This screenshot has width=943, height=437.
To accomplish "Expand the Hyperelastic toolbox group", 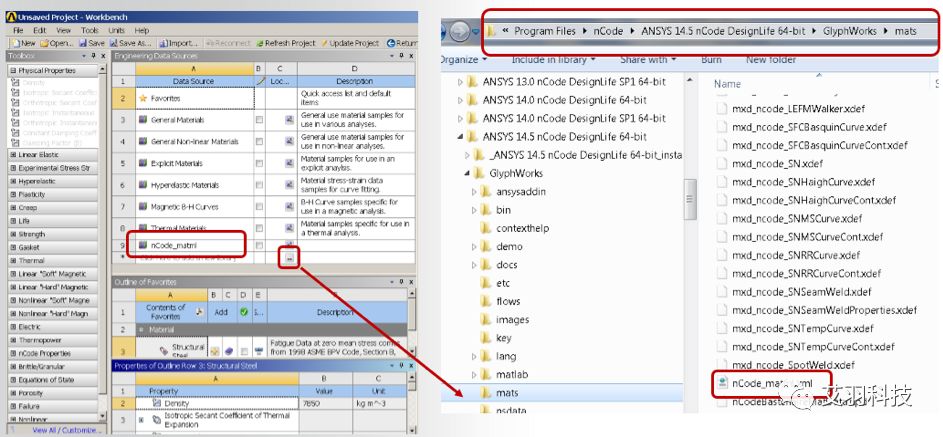I will click(13, 181).
